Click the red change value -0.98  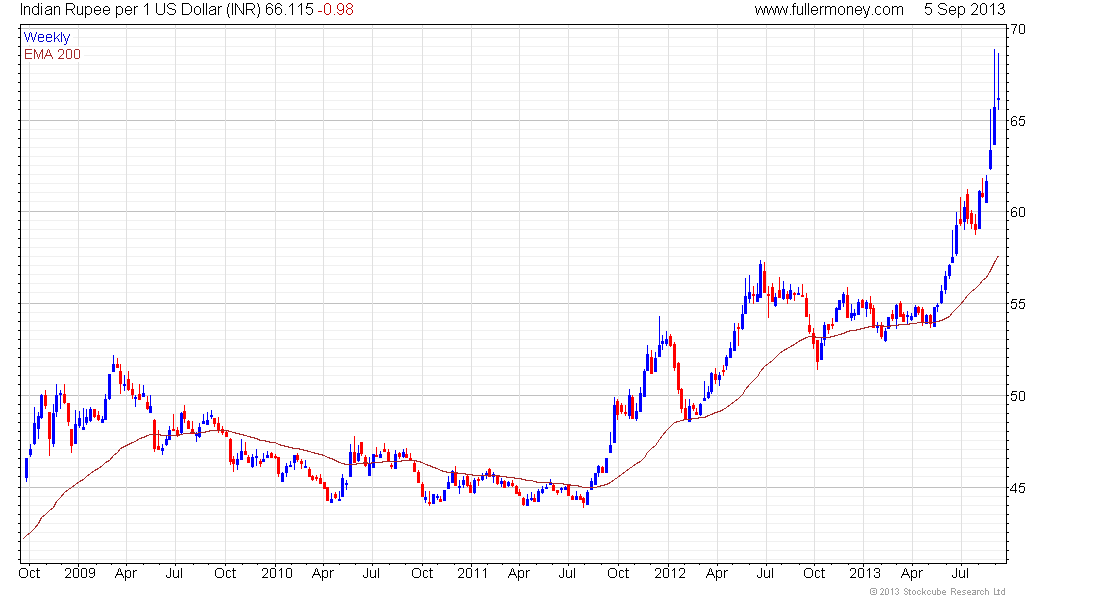point(335,10)
